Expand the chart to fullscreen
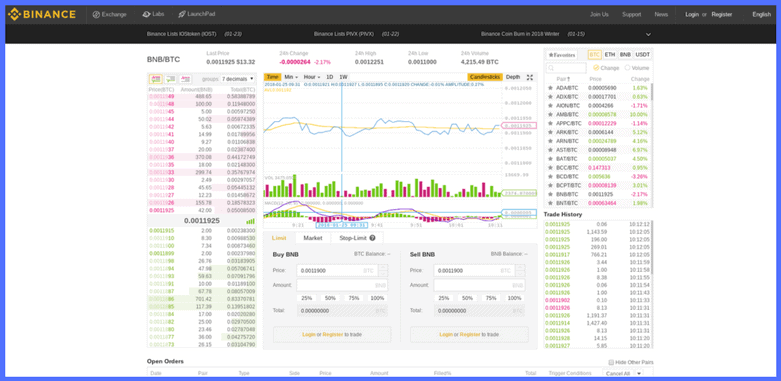781x381 pixels. 530,77
